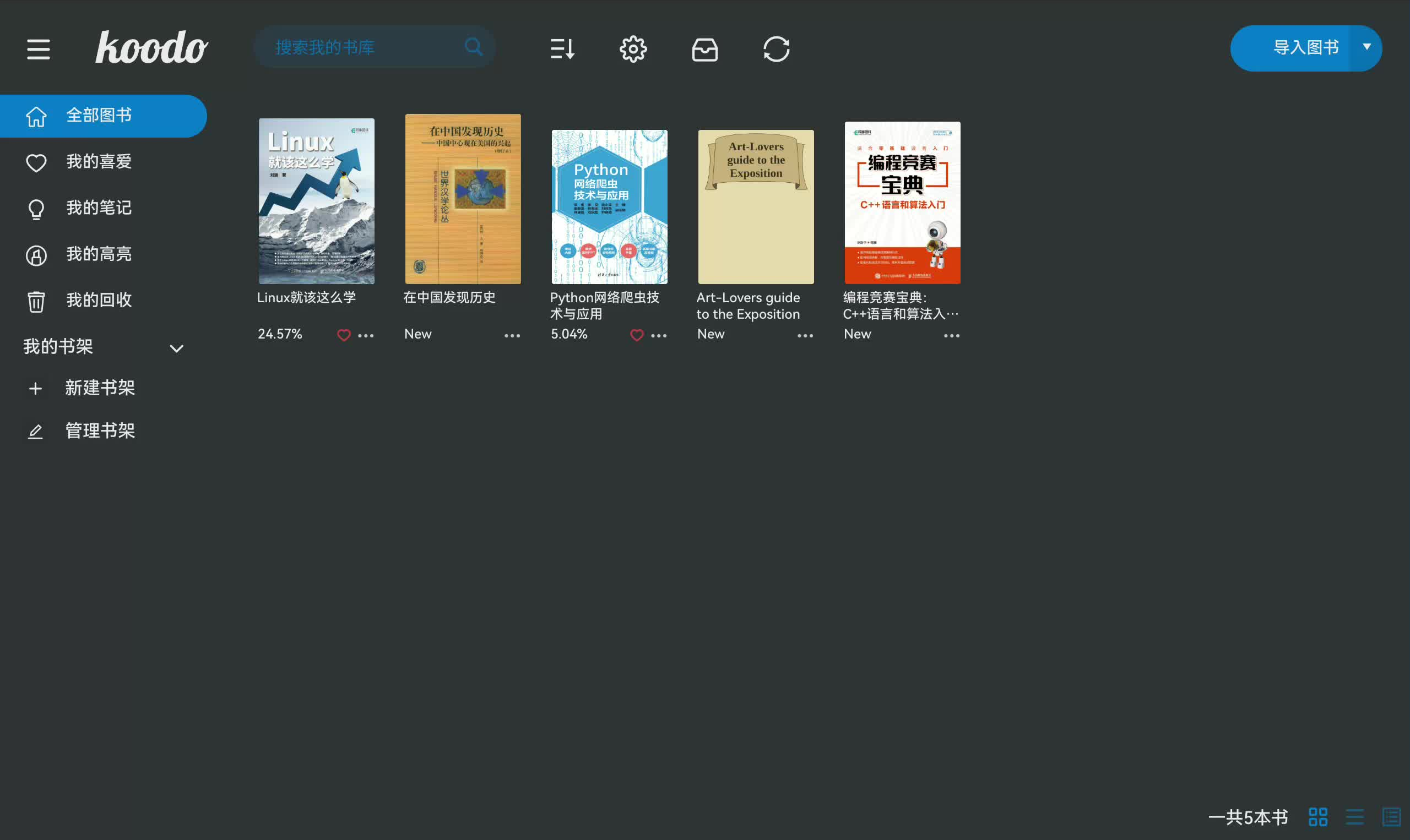Open settings via the gear icon
Viewport: 1410px width, 840px height.
[633, 48]
